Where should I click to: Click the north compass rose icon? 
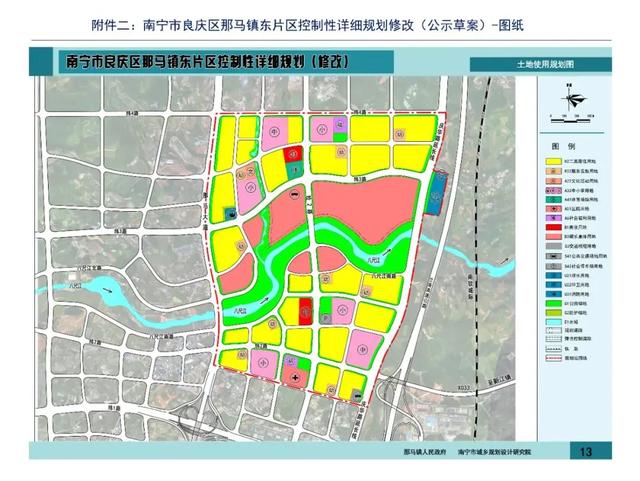(x=572, y=99)
